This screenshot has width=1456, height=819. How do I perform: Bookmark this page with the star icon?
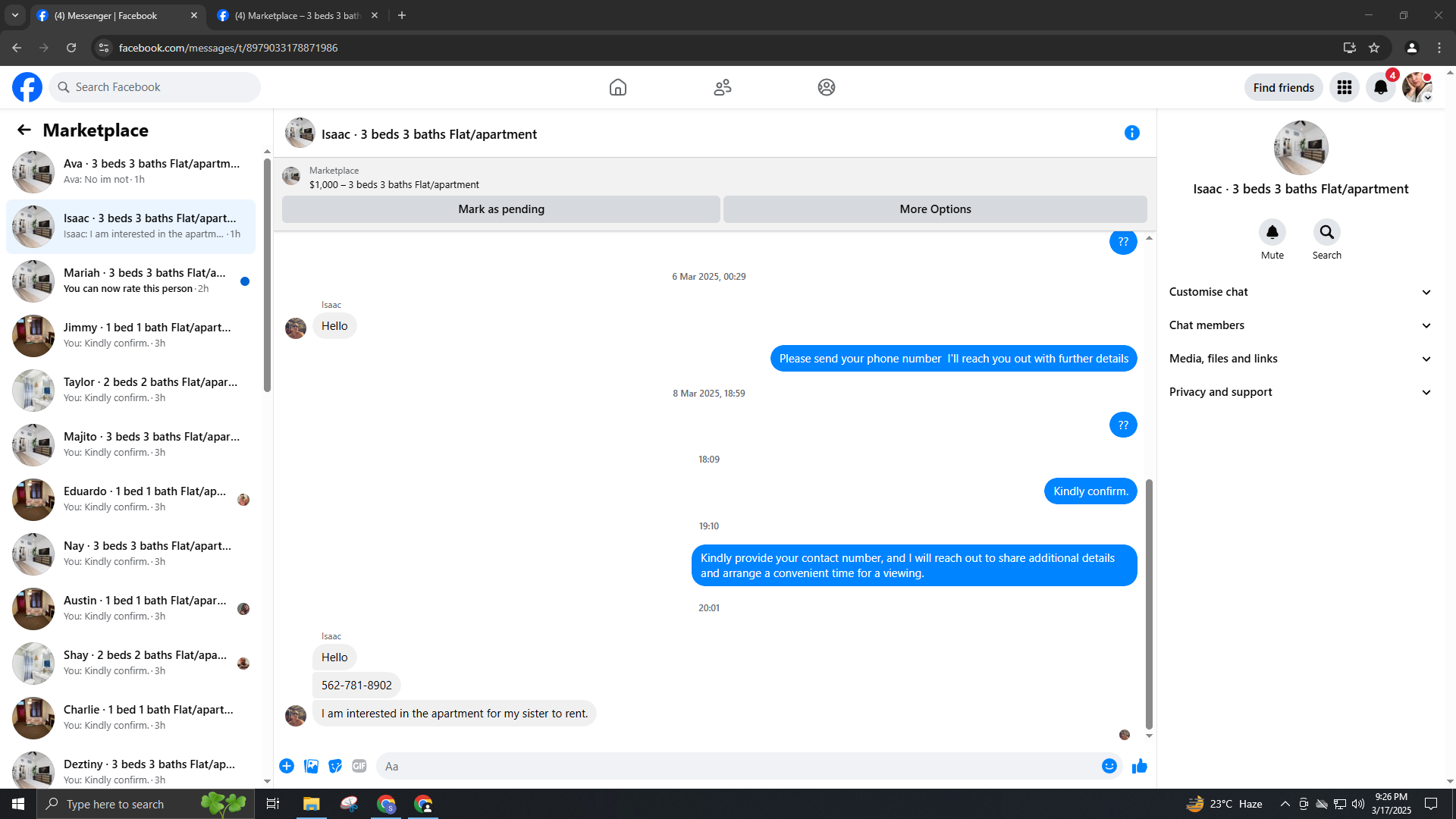tap(1374, 48)
